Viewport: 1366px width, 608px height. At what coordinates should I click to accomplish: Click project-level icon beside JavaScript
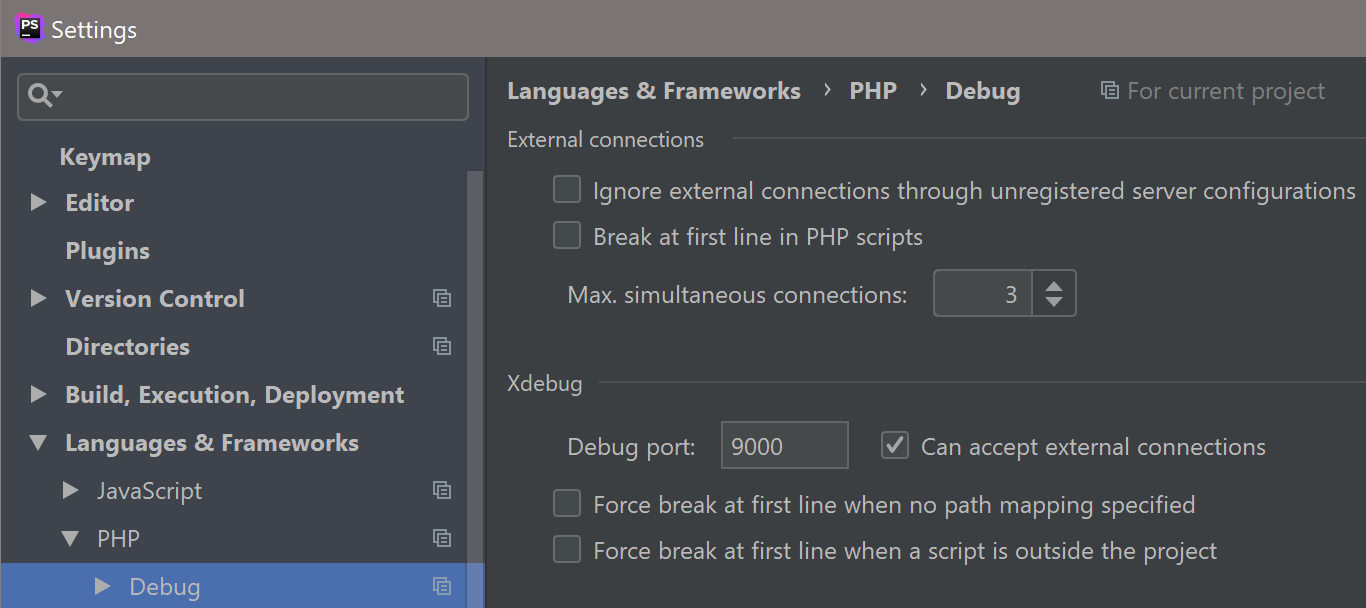pyautogui.click(x=442, y=491)
